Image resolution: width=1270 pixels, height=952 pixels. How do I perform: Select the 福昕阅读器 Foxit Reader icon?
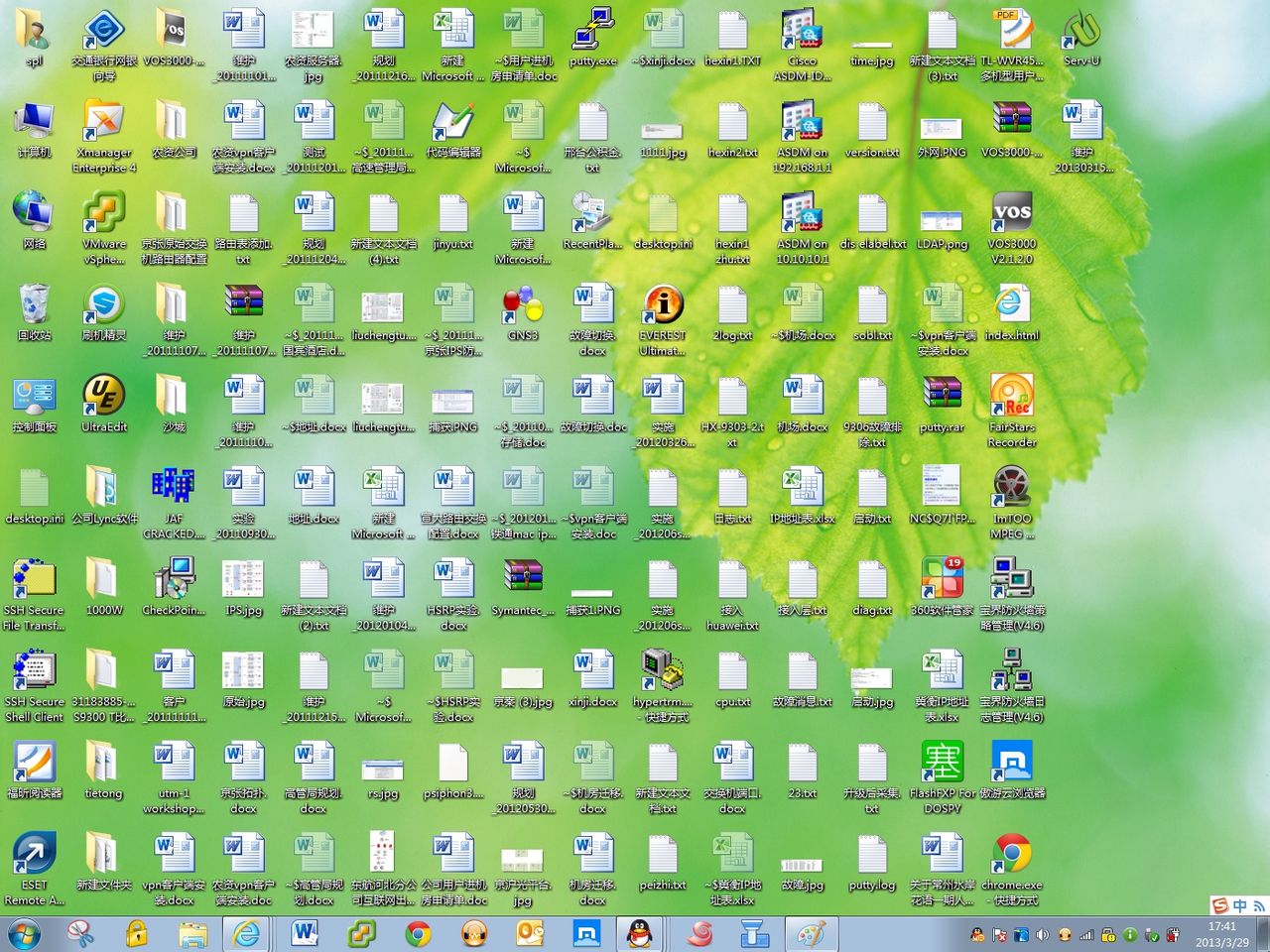[x=34, y=772]
